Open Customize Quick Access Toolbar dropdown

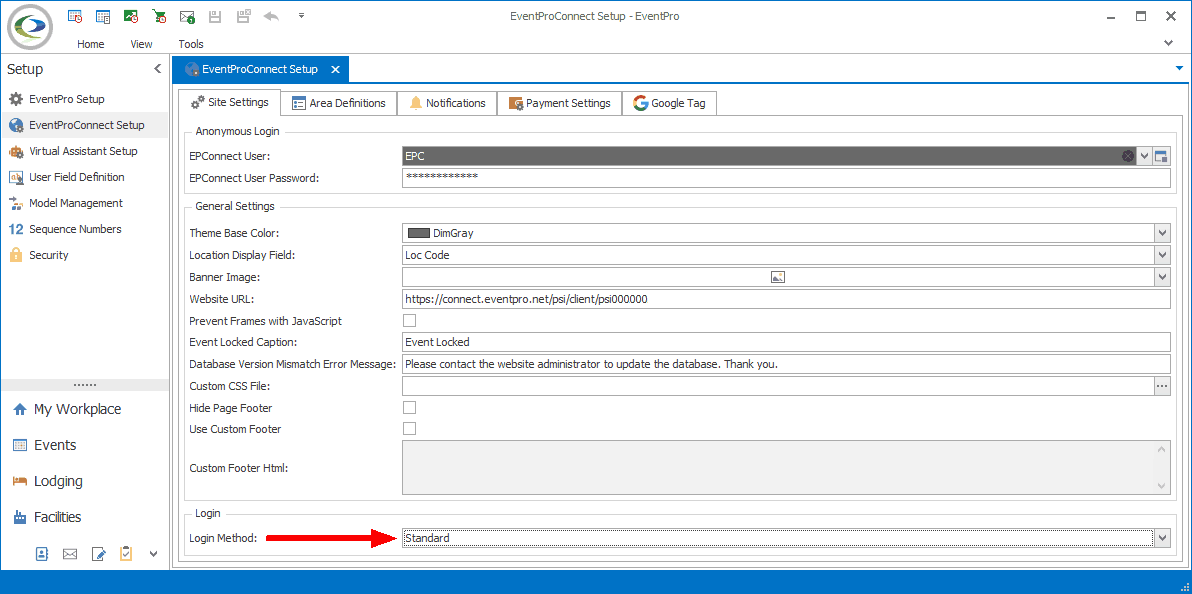click(301, 15)
